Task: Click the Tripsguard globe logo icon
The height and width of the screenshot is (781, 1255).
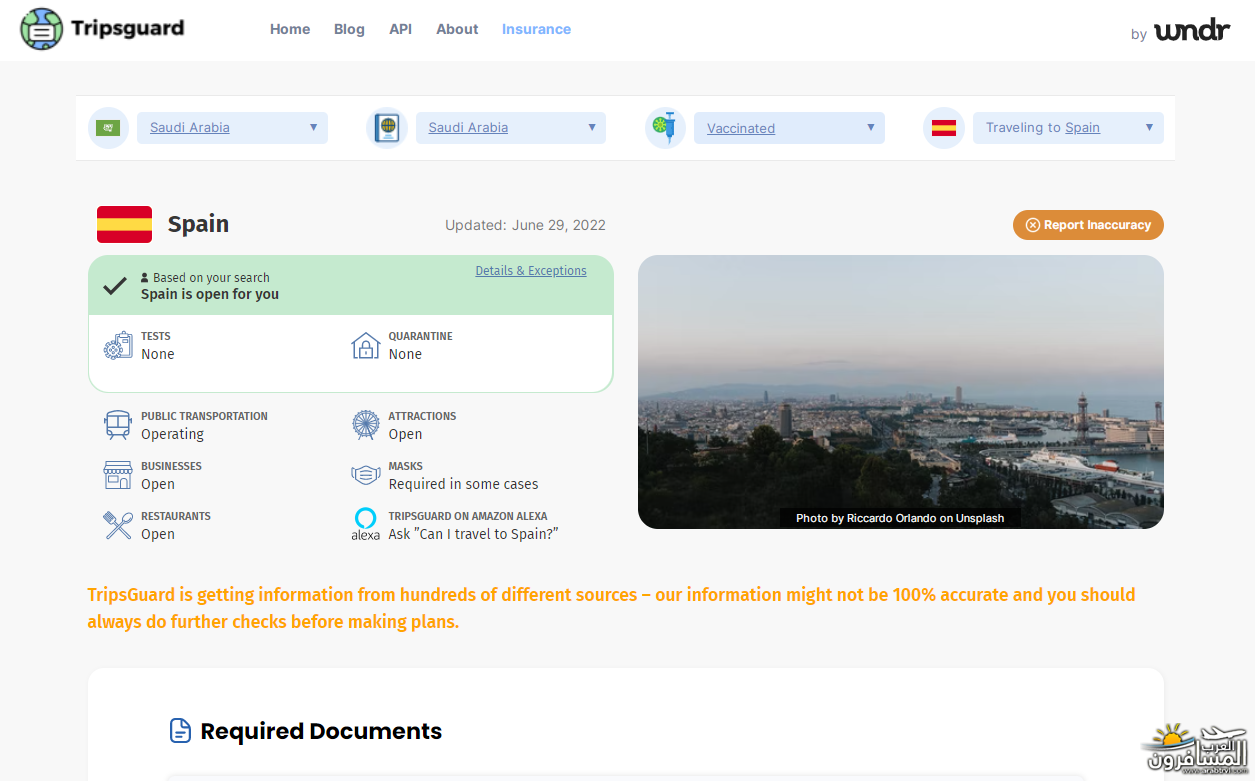Action: [x=41, y=29]
